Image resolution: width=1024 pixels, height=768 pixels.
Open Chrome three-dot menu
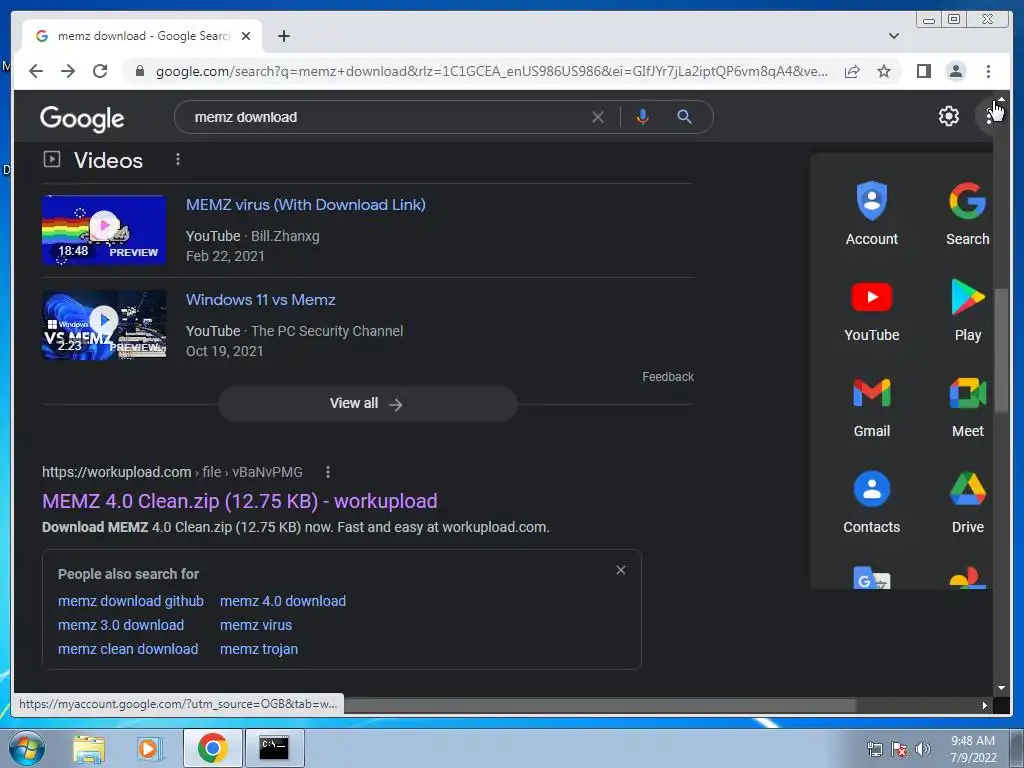988,71
